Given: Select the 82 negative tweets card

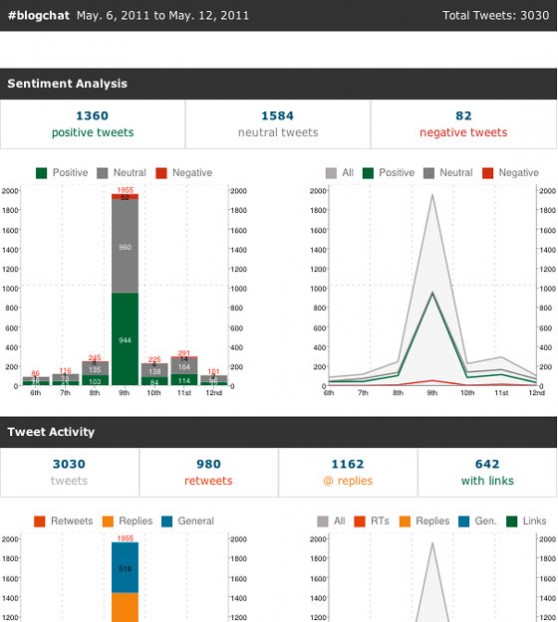Looking at the screenshot, I should [x=464, y=124].
